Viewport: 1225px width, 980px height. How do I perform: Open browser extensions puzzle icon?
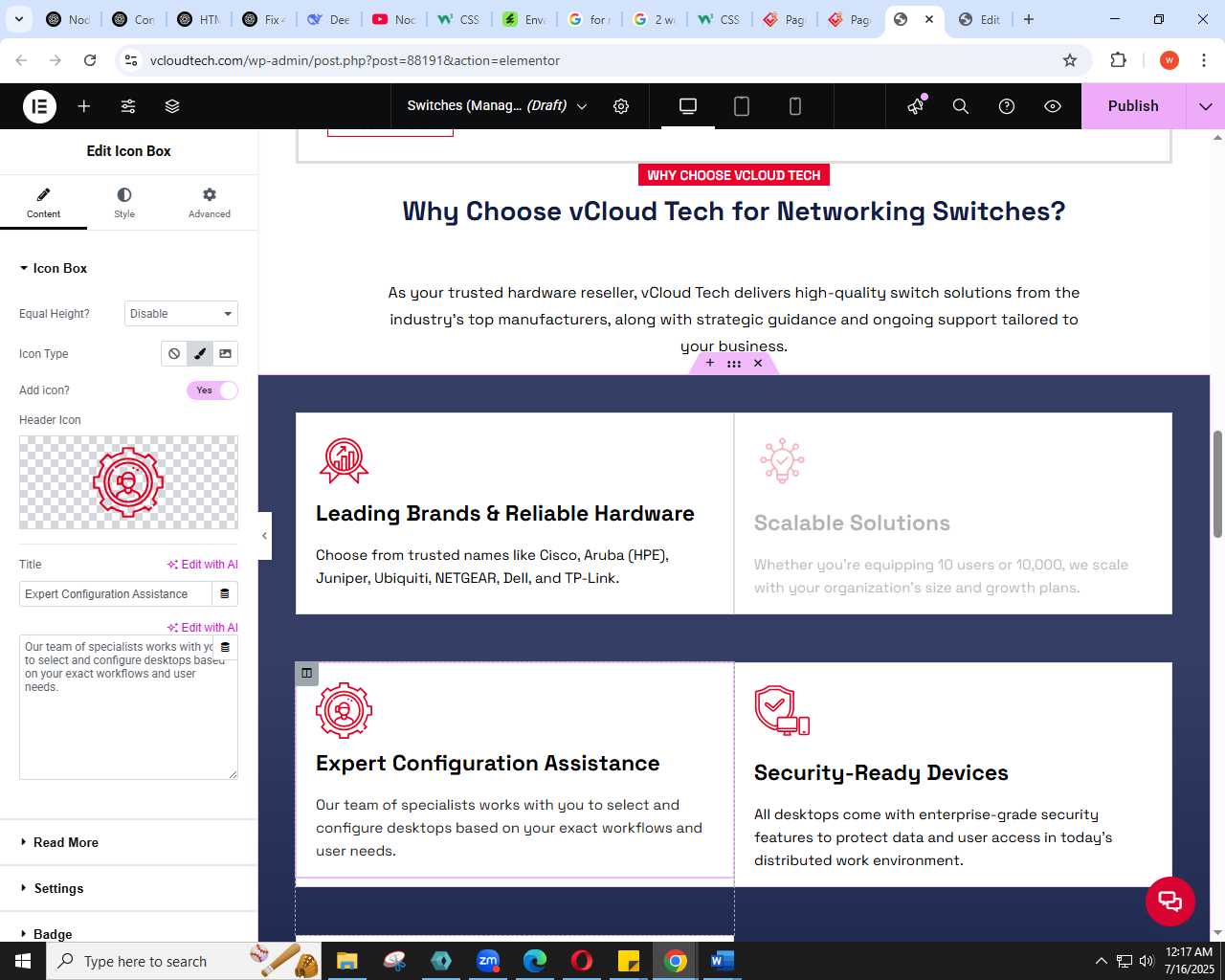click(1118, 60)
